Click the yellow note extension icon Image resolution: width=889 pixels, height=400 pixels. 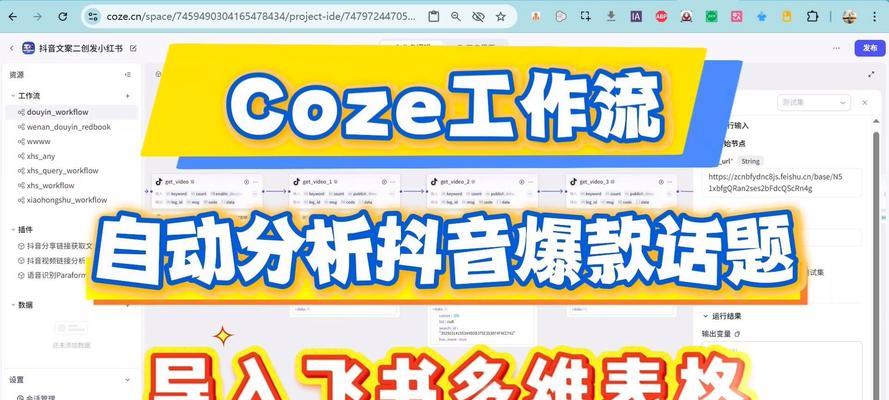pos(786,16)
